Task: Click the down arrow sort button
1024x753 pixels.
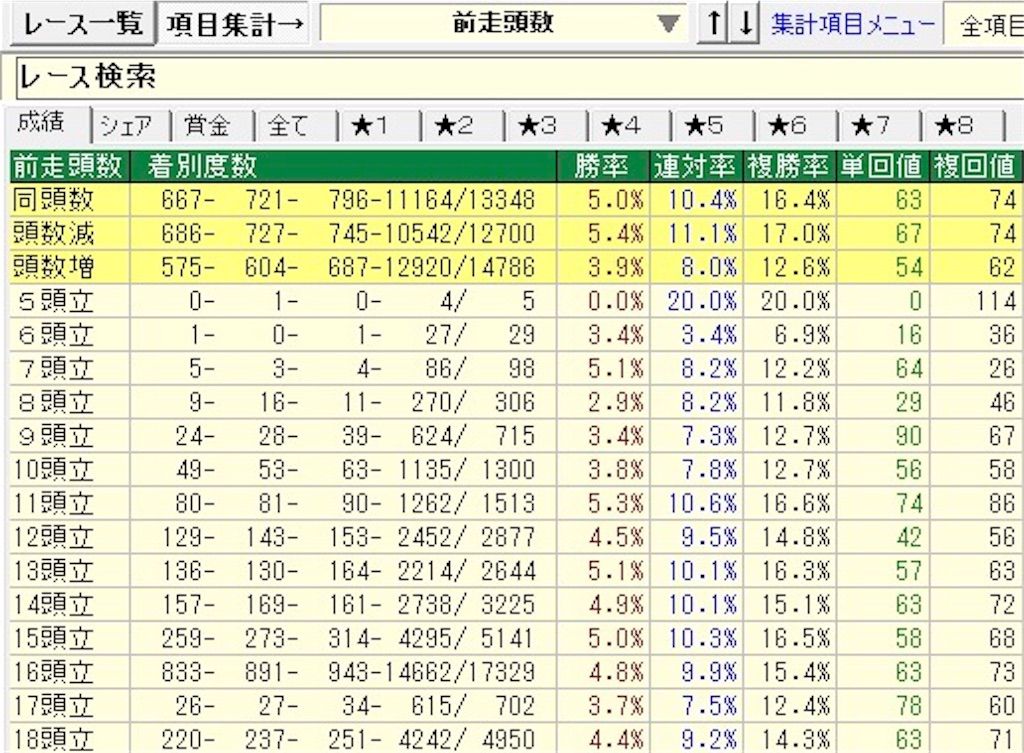Action: click(744, 24)
